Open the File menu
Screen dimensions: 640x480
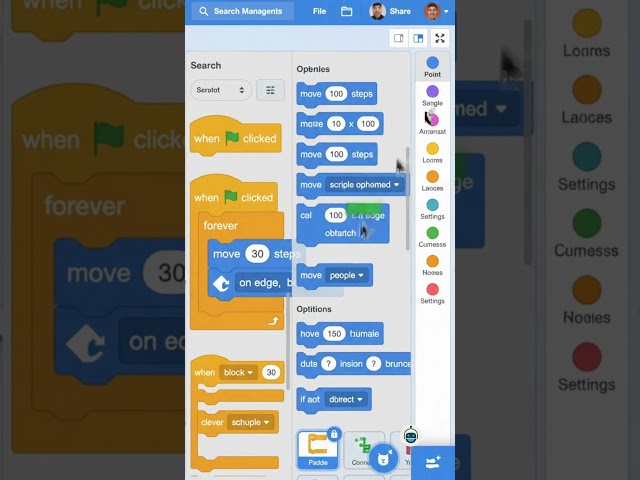[319, 11]
